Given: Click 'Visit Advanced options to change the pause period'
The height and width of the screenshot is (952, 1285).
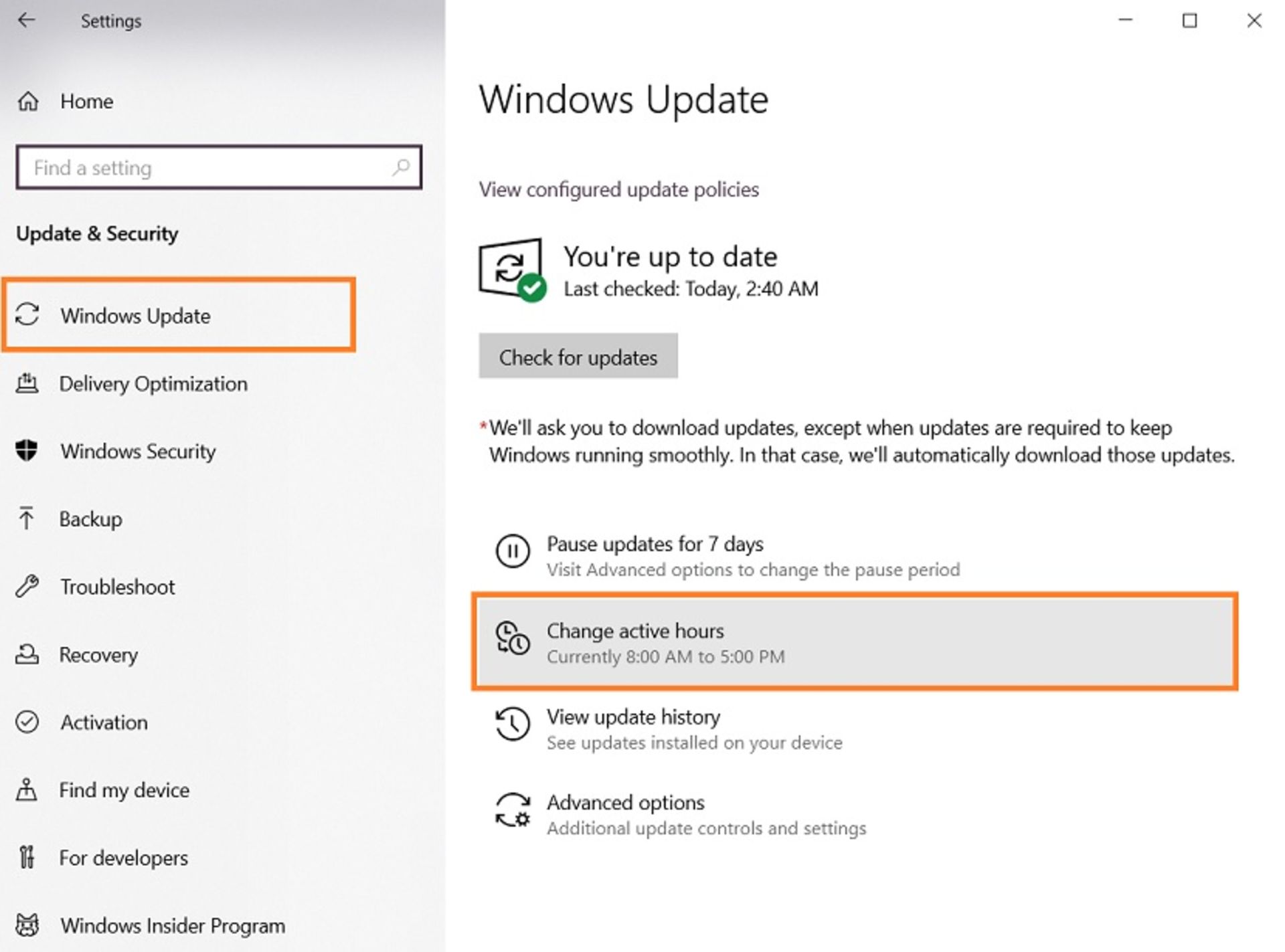Looking at the screenshot, I should click(x=754, y=570).
